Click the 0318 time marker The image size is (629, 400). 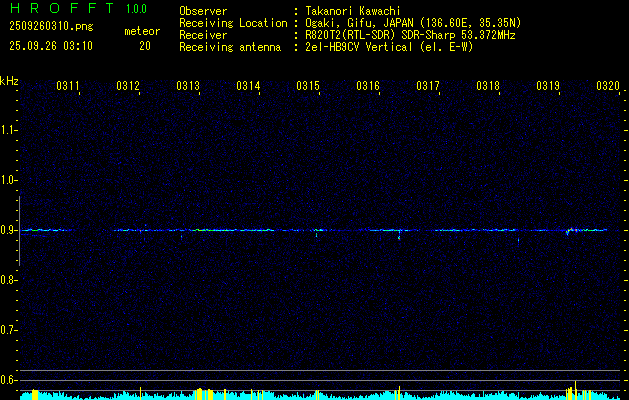tap(488, 85)
